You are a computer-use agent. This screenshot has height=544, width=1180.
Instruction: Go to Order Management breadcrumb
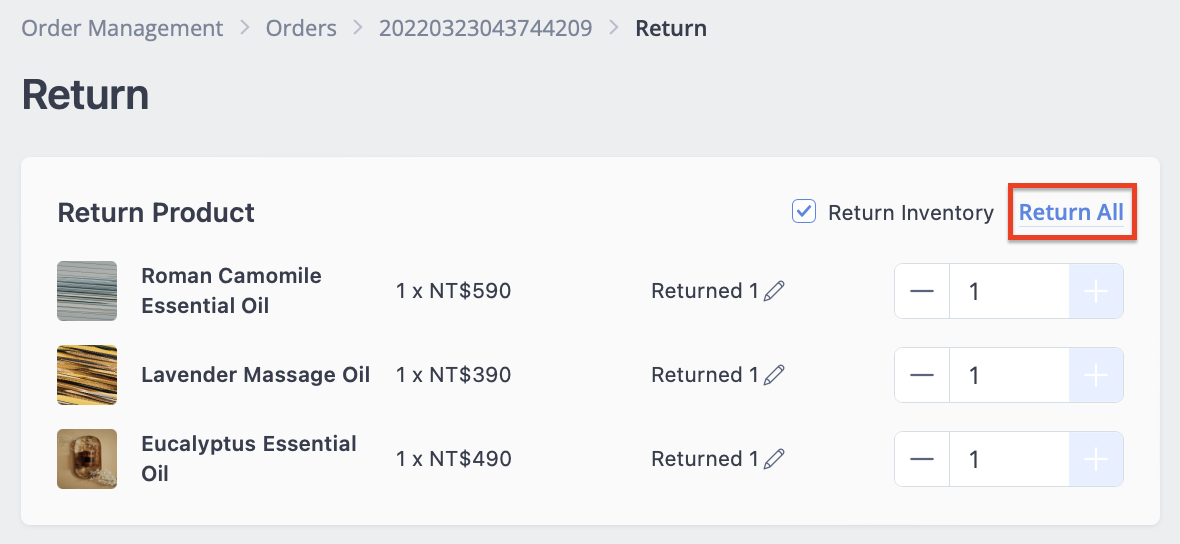click(122, 29)
